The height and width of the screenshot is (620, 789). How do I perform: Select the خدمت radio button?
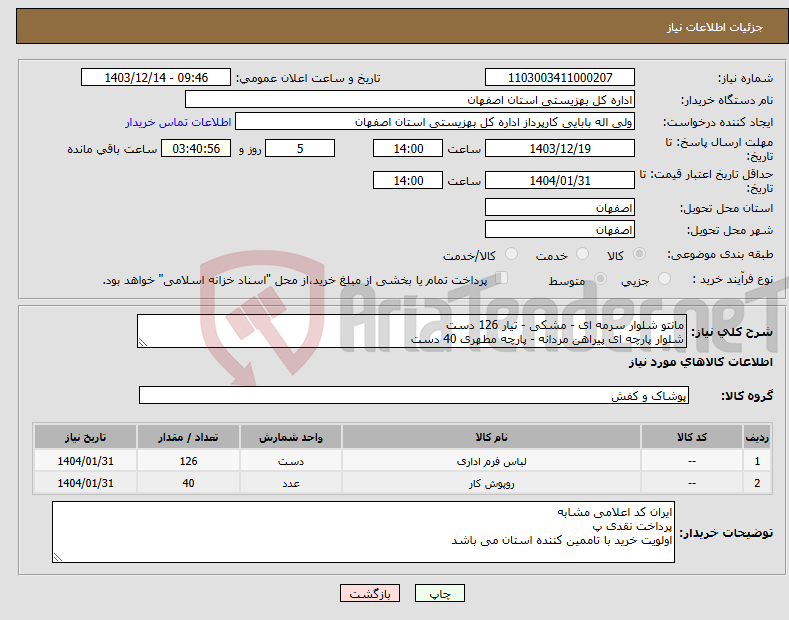click(x=582, y=254)
